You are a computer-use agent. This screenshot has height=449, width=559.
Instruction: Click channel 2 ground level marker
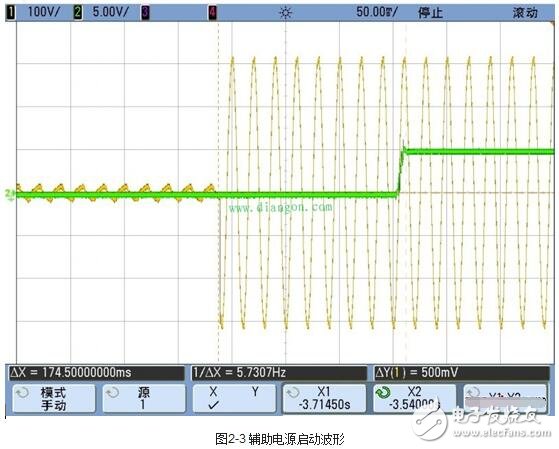tap(10, 193)
